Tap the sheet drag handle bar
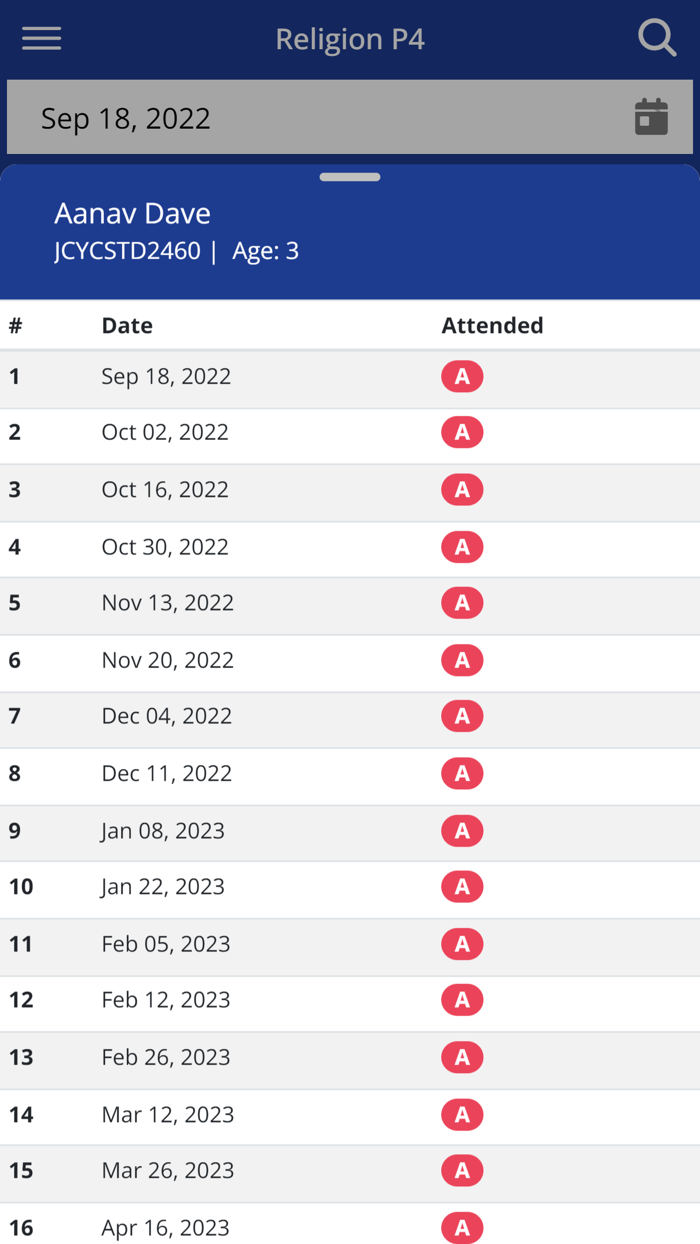This screenshot has width=700, height=1244. point(350,177)
